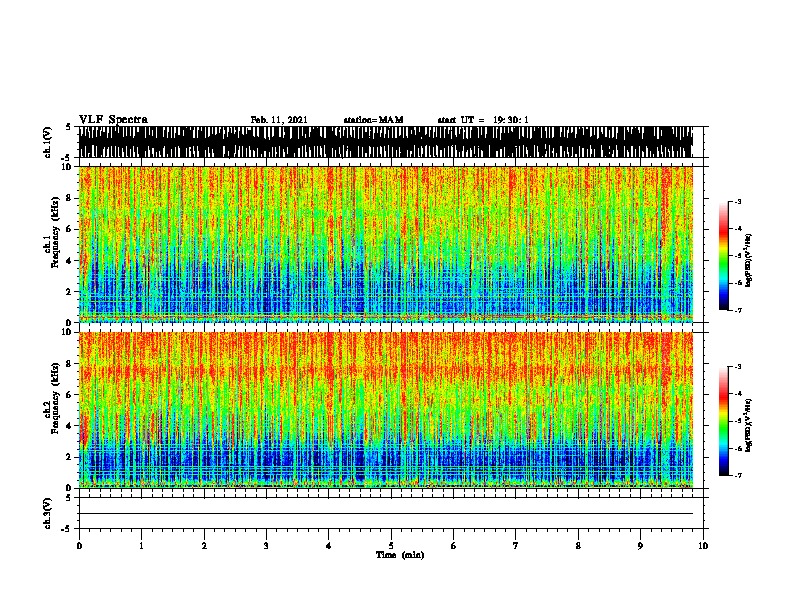Click the "1" tick on the time axis
Image resolution: width=792 pixels, height=612 pixels.
tap(141, 546)
